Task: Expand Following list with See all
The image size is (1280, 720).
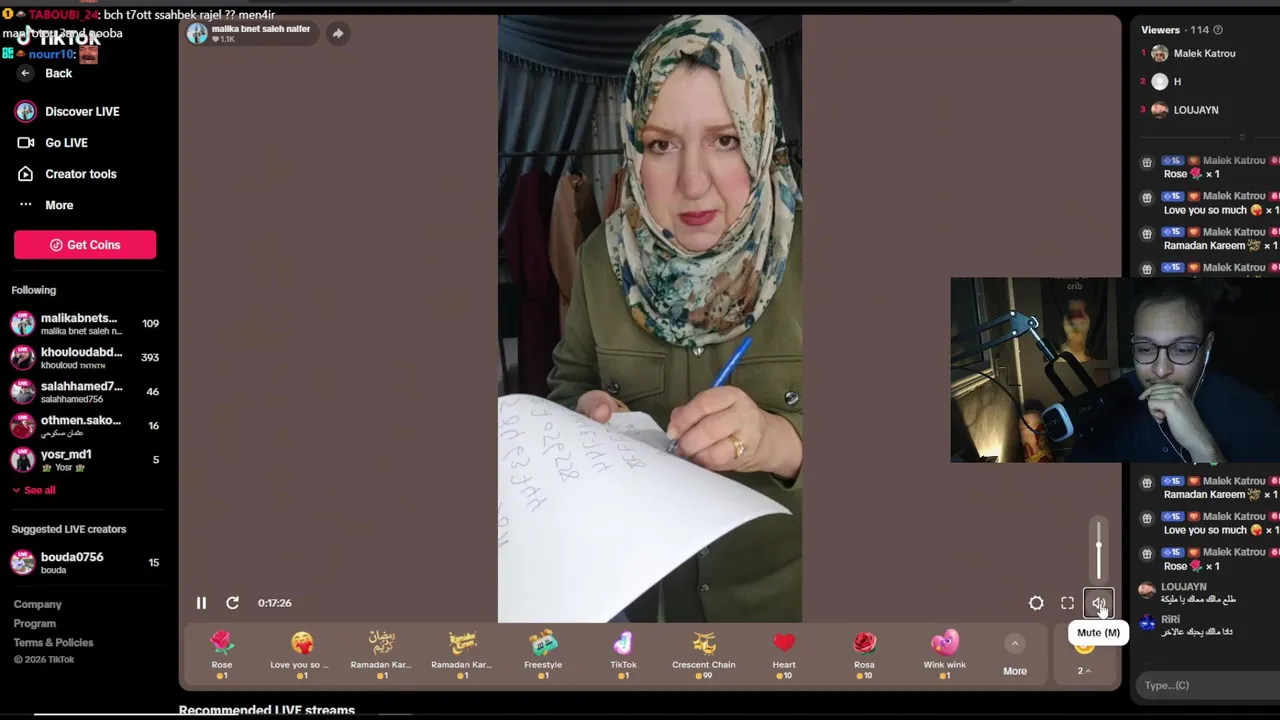Action: (x=34, y=490)
